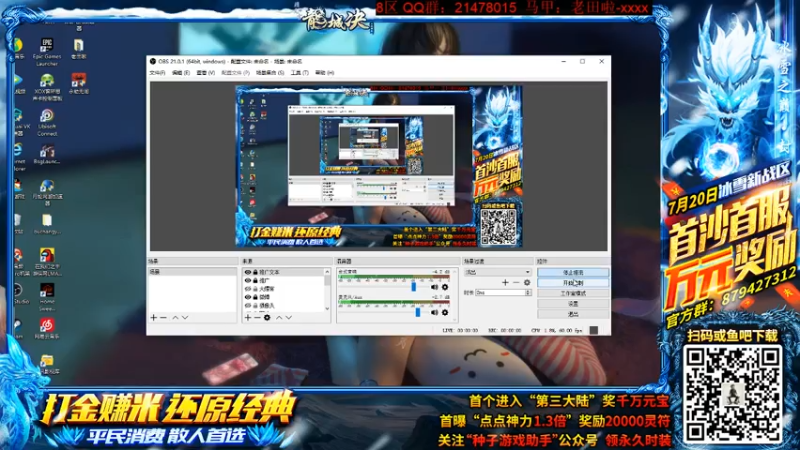The width and height of the screenshot is (800, 450).
Task: Select the 推广文本 source row
Action: point(284,272)
